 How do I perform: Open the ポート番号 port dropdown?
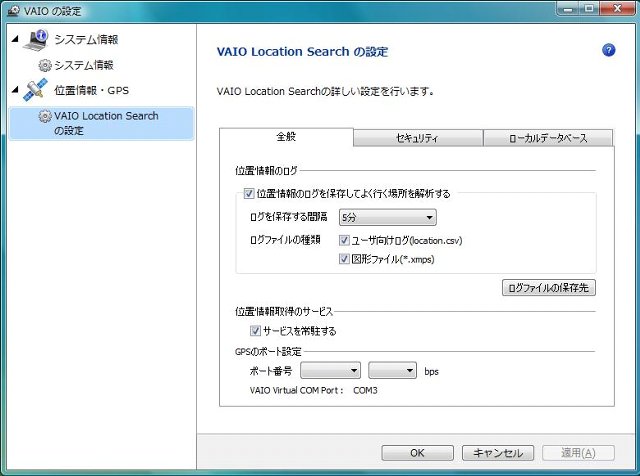click(330, 370)
